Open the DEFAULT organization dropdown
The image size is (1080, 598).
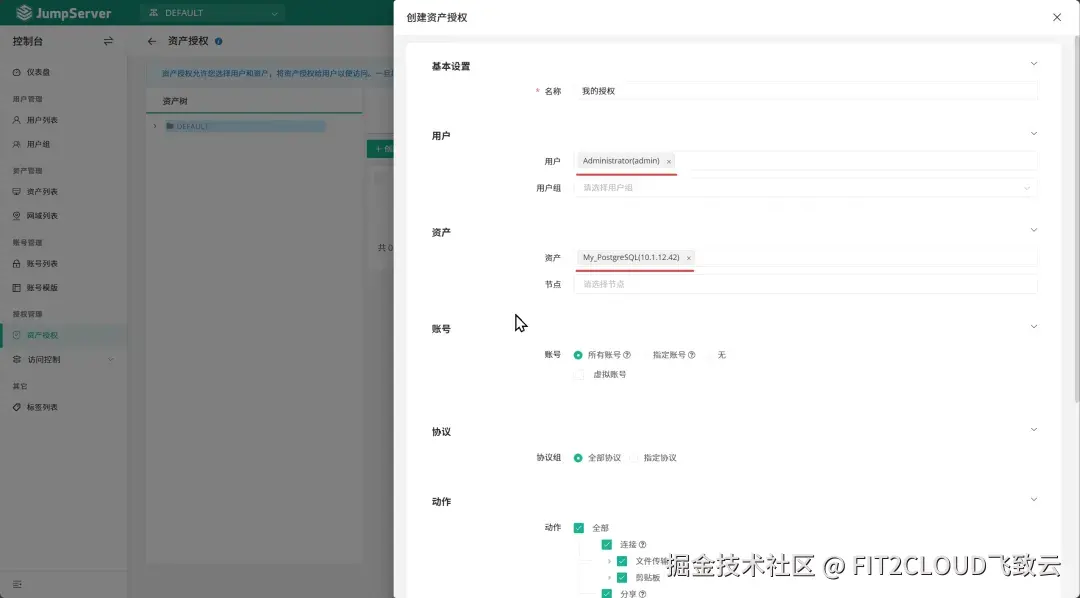(213, 13)
